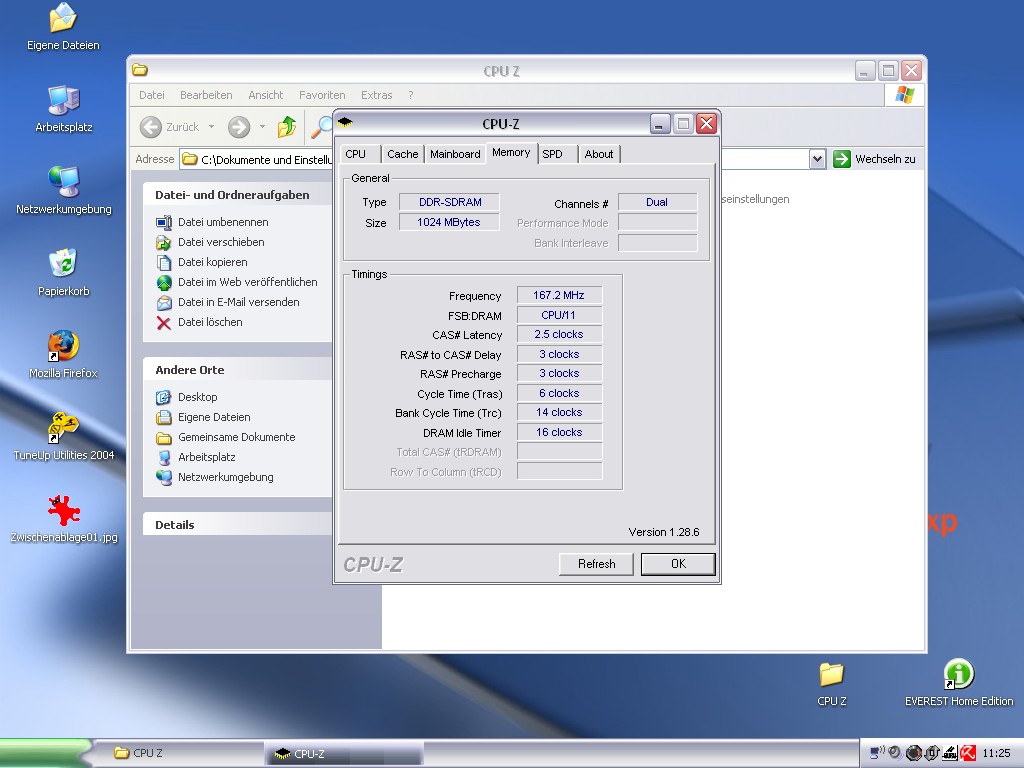Click Datei umbenennen task icon
1024x768 pixels.
click(164, 223)
